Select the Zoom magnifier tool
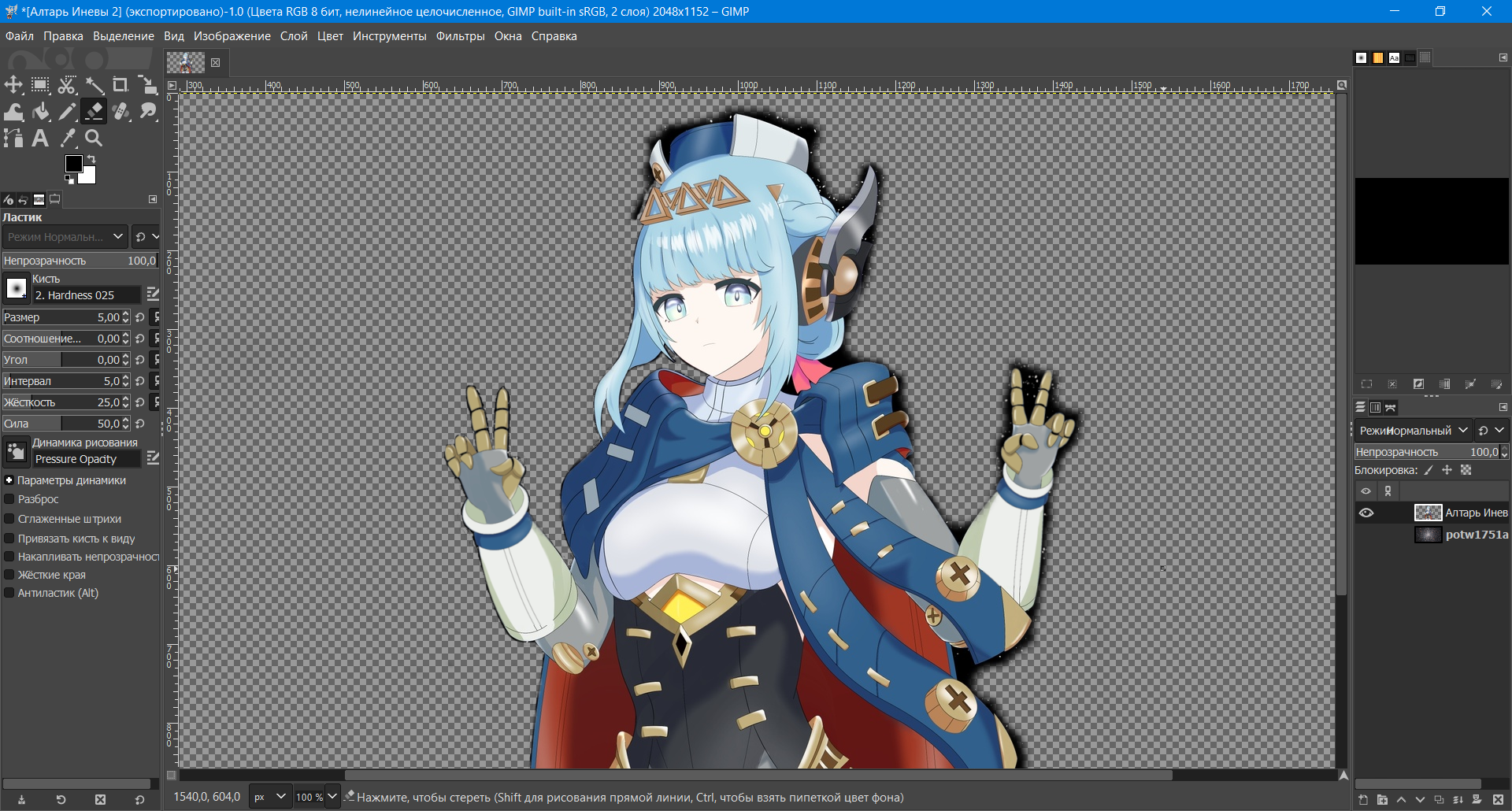The height and width of the screenshot is (811, 1512). [94, 139]
